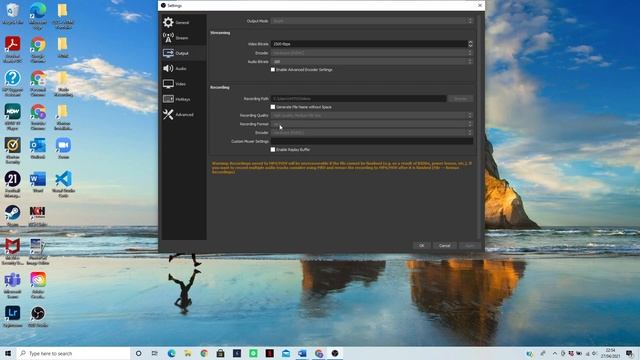Click the Word icon in the taskbar

click(x=302, y=353)
